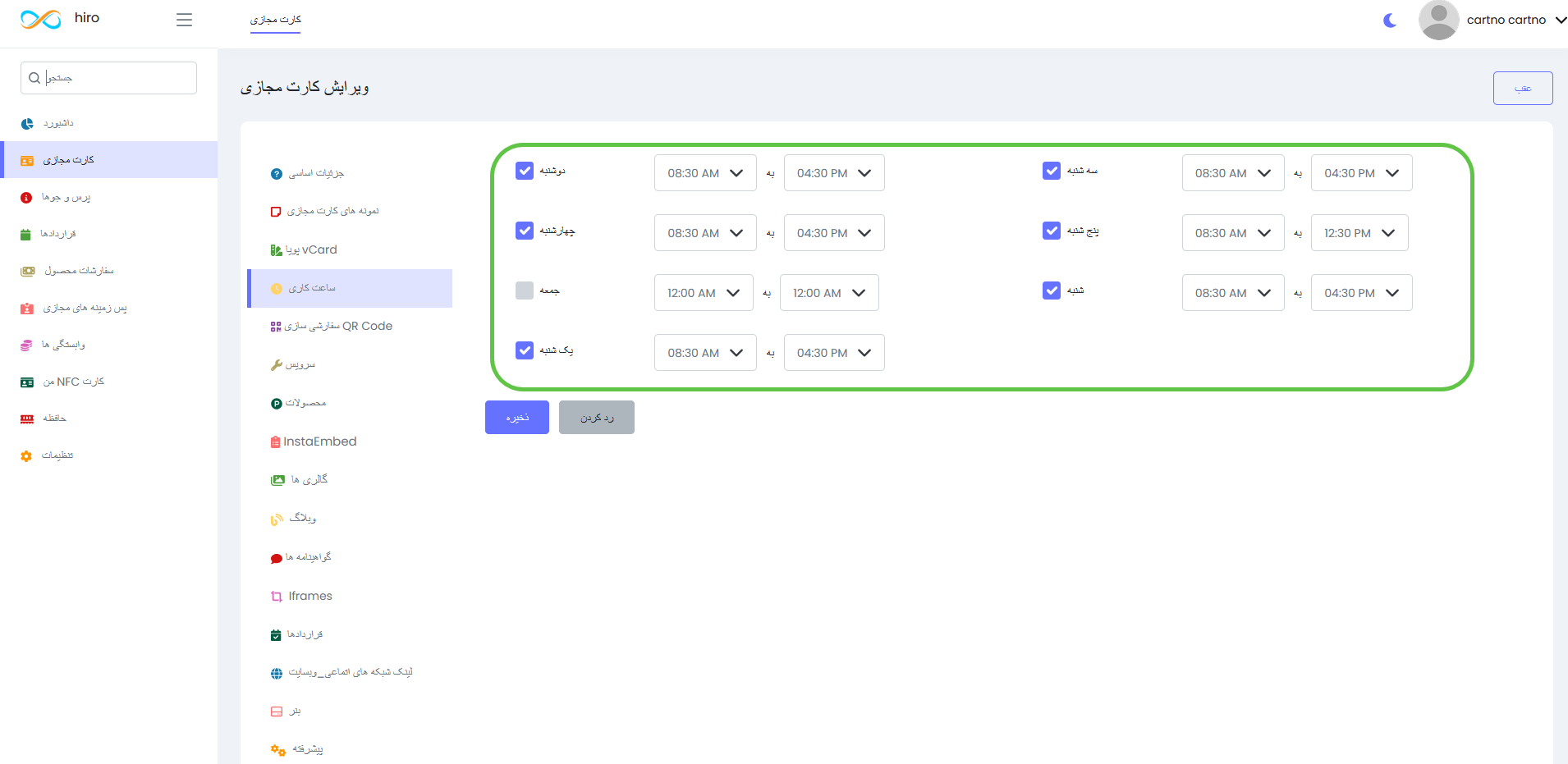The image size is (1568, 764).
Task: Open the Dashboard item with pie chart icon
Action: pyautogui.click(x=57, y=124)
